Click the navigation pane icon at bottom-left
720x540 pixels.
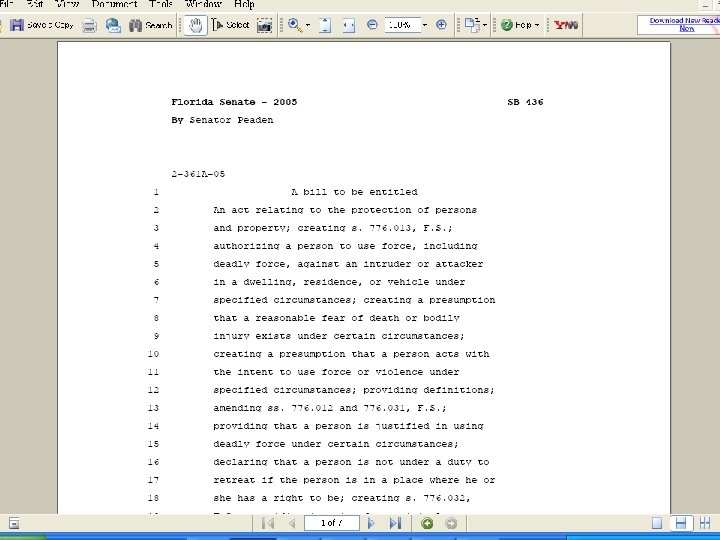tap(14, 523)
